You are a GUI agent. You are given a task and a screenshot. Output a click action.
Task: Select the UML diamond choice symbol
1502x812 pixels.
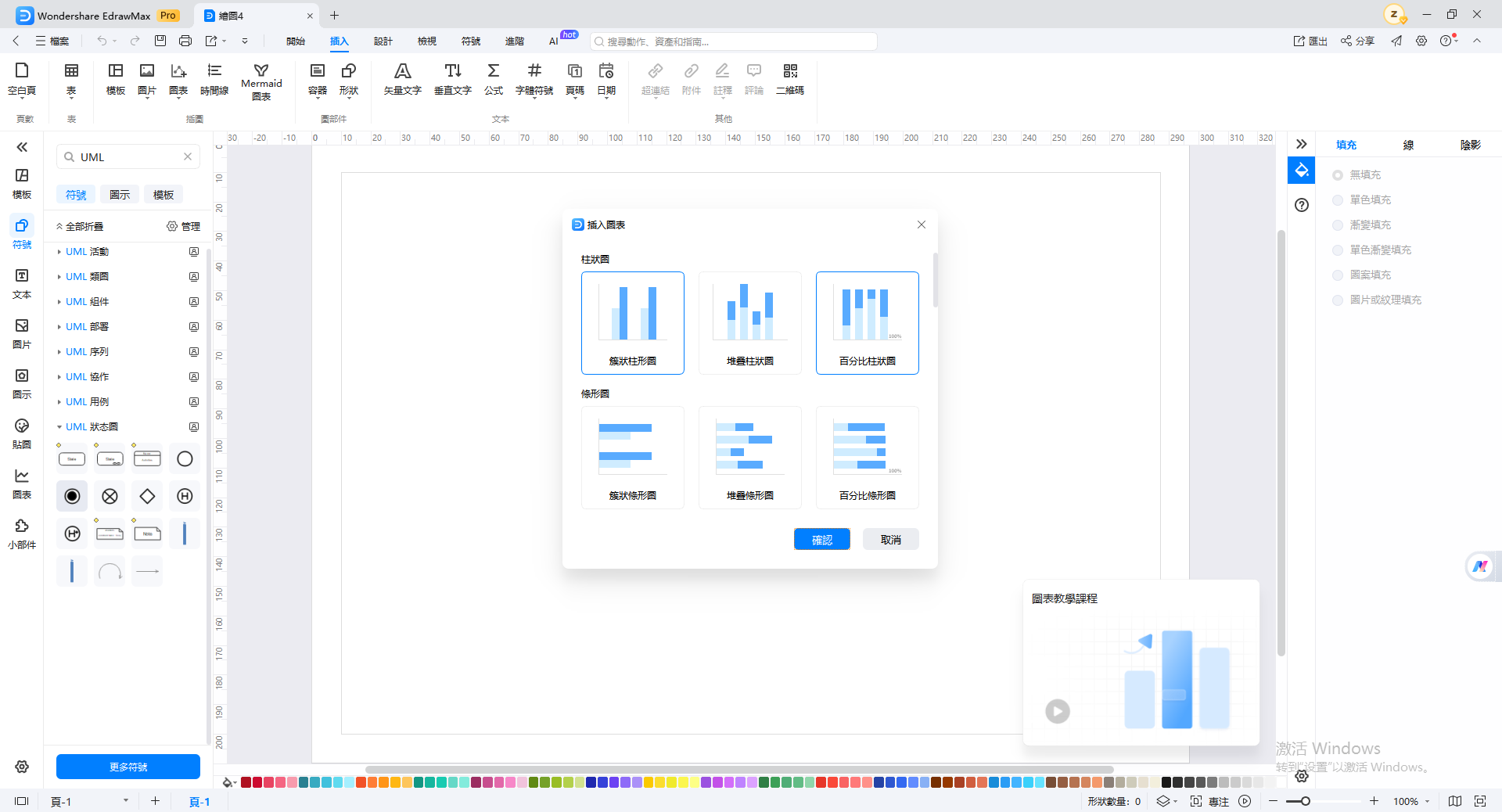147,496
